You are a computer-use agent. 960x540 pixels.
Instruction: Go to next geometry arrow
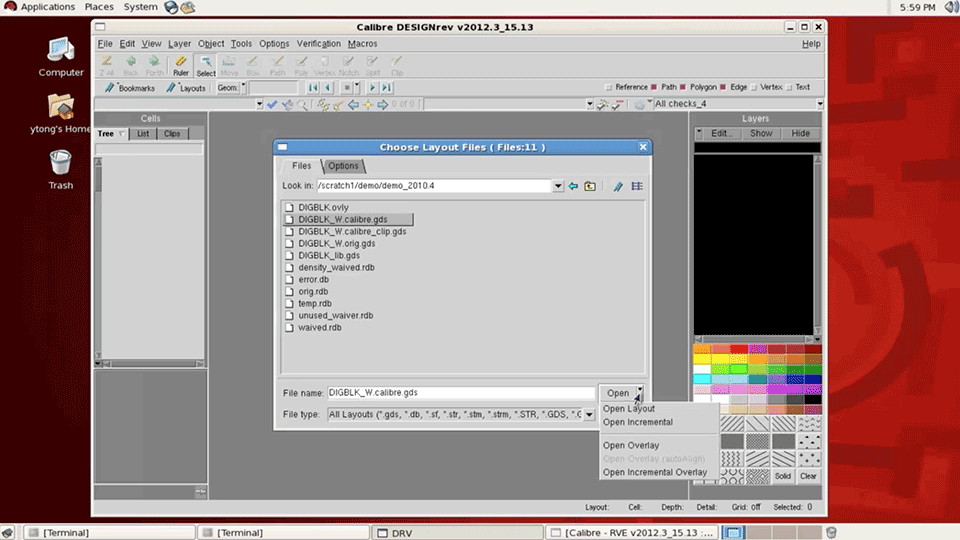372,88
